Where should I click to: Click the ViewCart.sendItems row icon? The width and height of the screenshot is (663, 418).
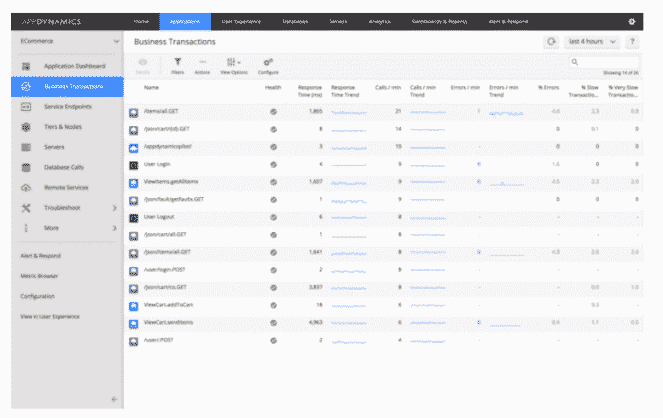coord(134,324)
